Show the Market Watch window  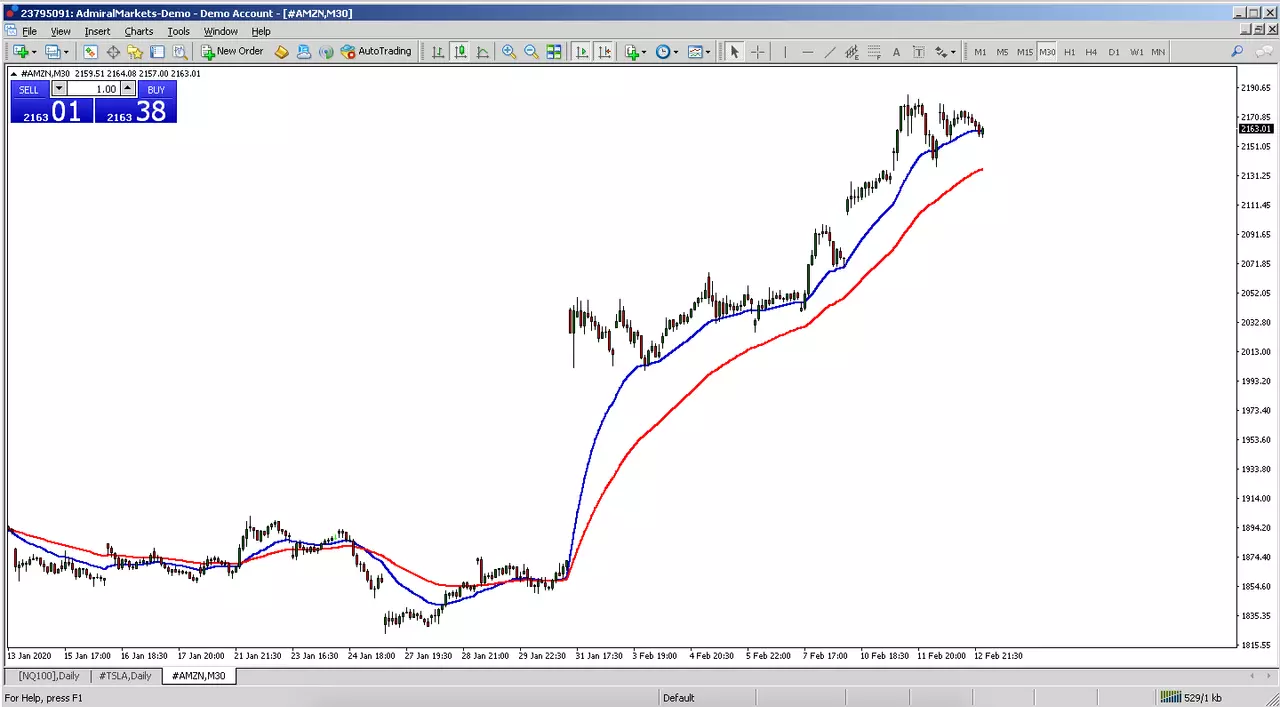point(90,52)
